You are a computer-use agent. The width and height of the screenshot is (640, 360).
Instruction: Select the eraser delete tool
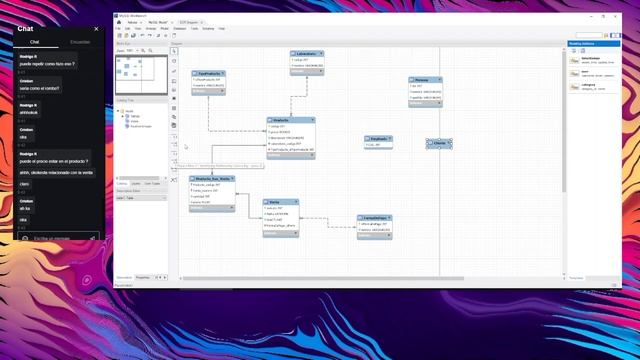174,71
